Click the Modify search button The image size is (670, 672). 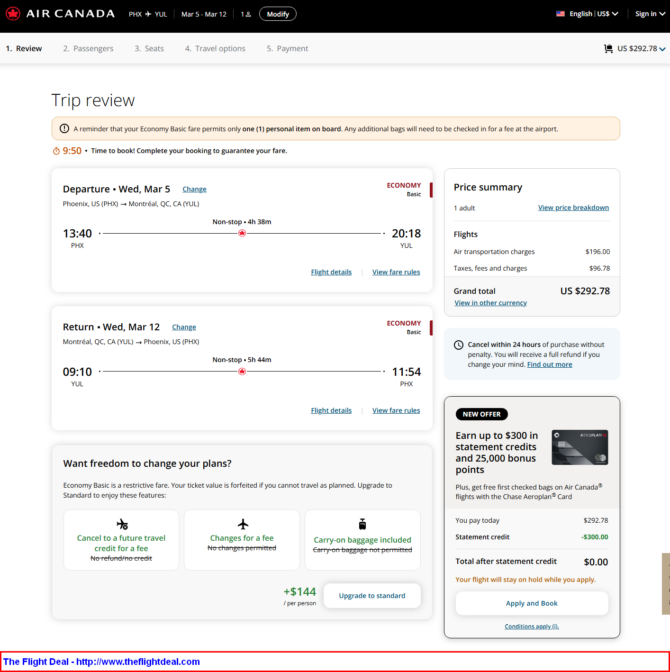click(278, 14)
